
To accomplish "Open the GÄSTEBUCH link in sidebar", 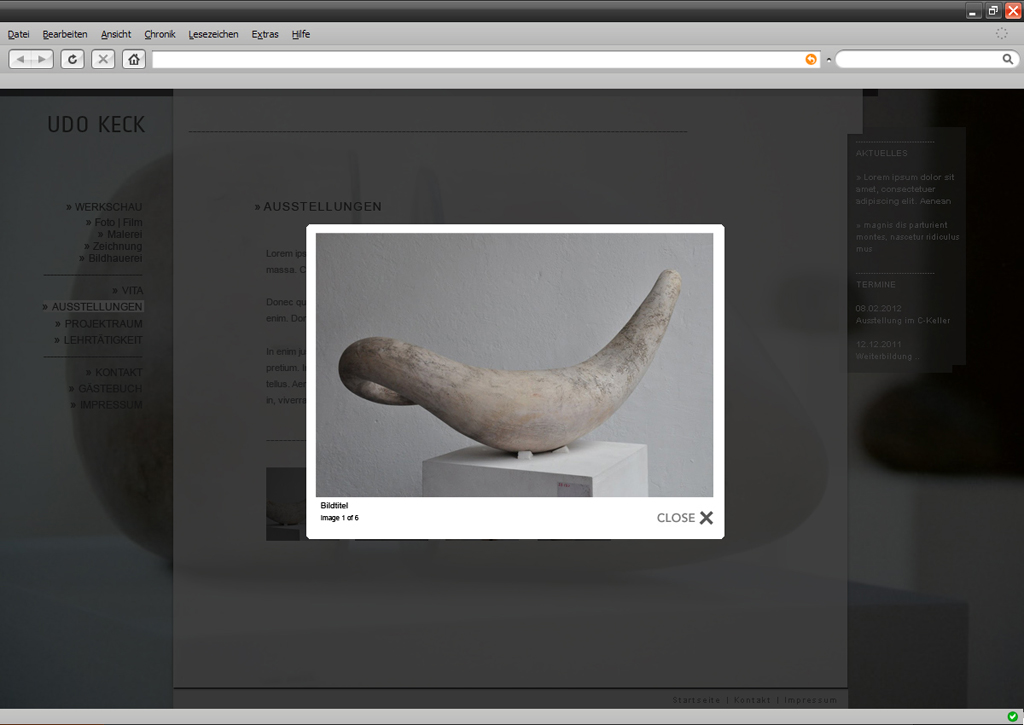I will pos(109,389).
